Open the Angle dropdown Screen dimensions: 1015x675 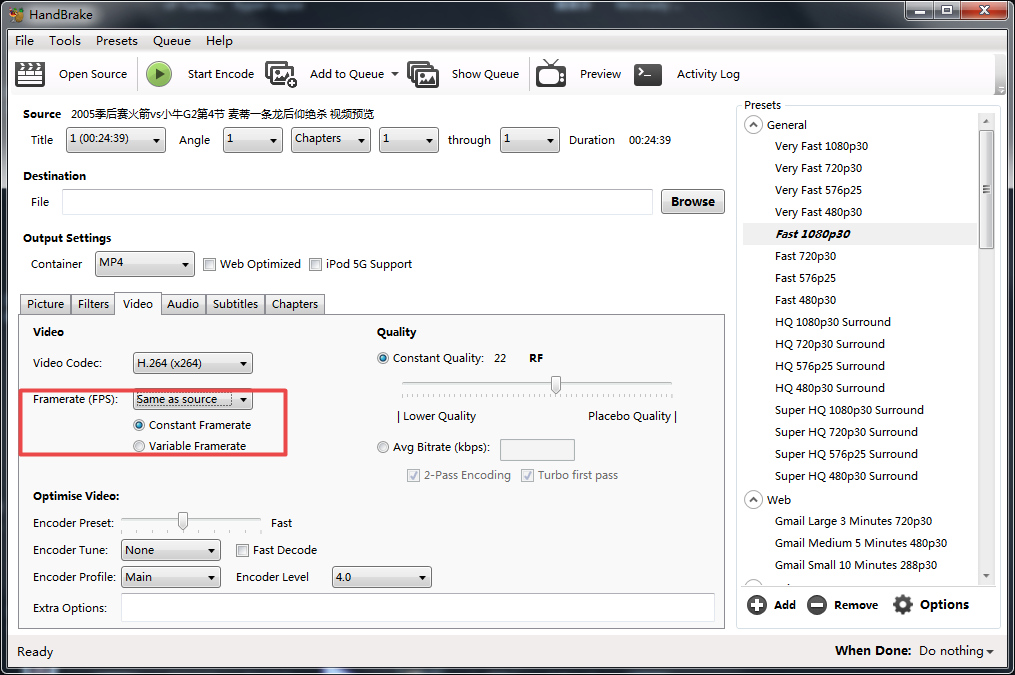(x=252, y=140)
